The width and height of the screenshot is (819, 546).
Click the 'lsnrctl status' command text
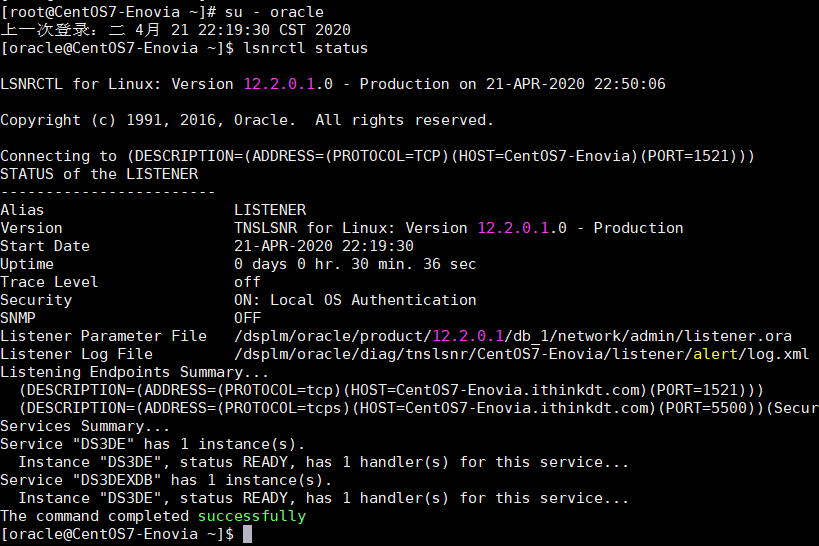click(x=306, y=48)
